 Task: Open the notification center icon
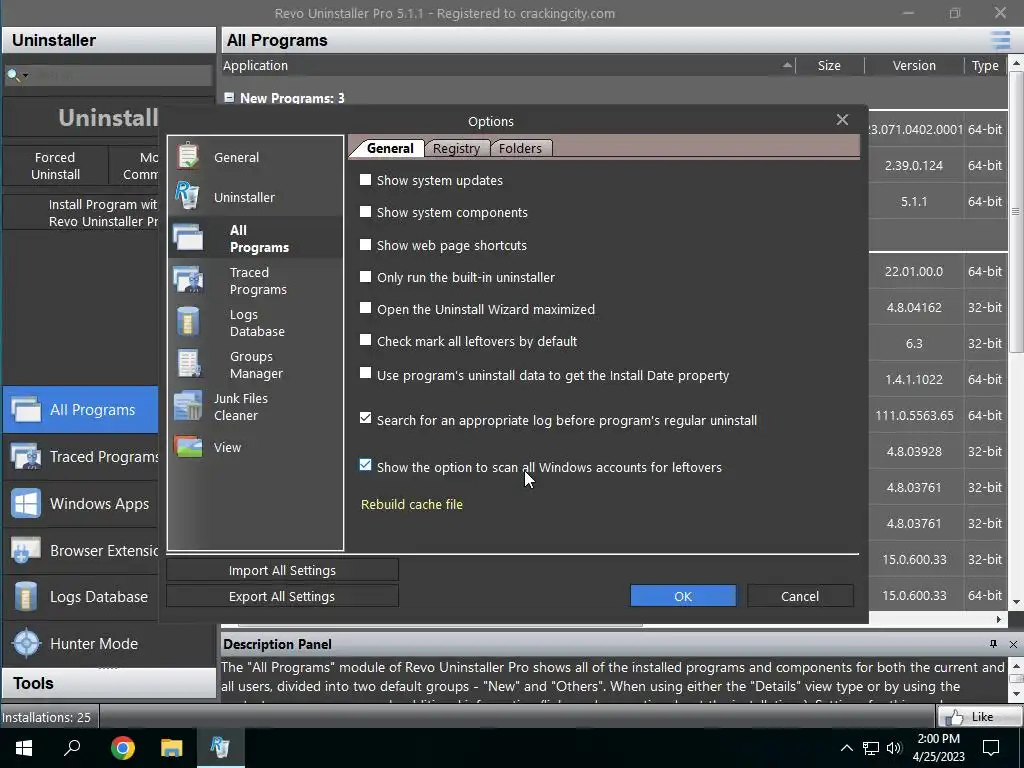tap(991, 748)
